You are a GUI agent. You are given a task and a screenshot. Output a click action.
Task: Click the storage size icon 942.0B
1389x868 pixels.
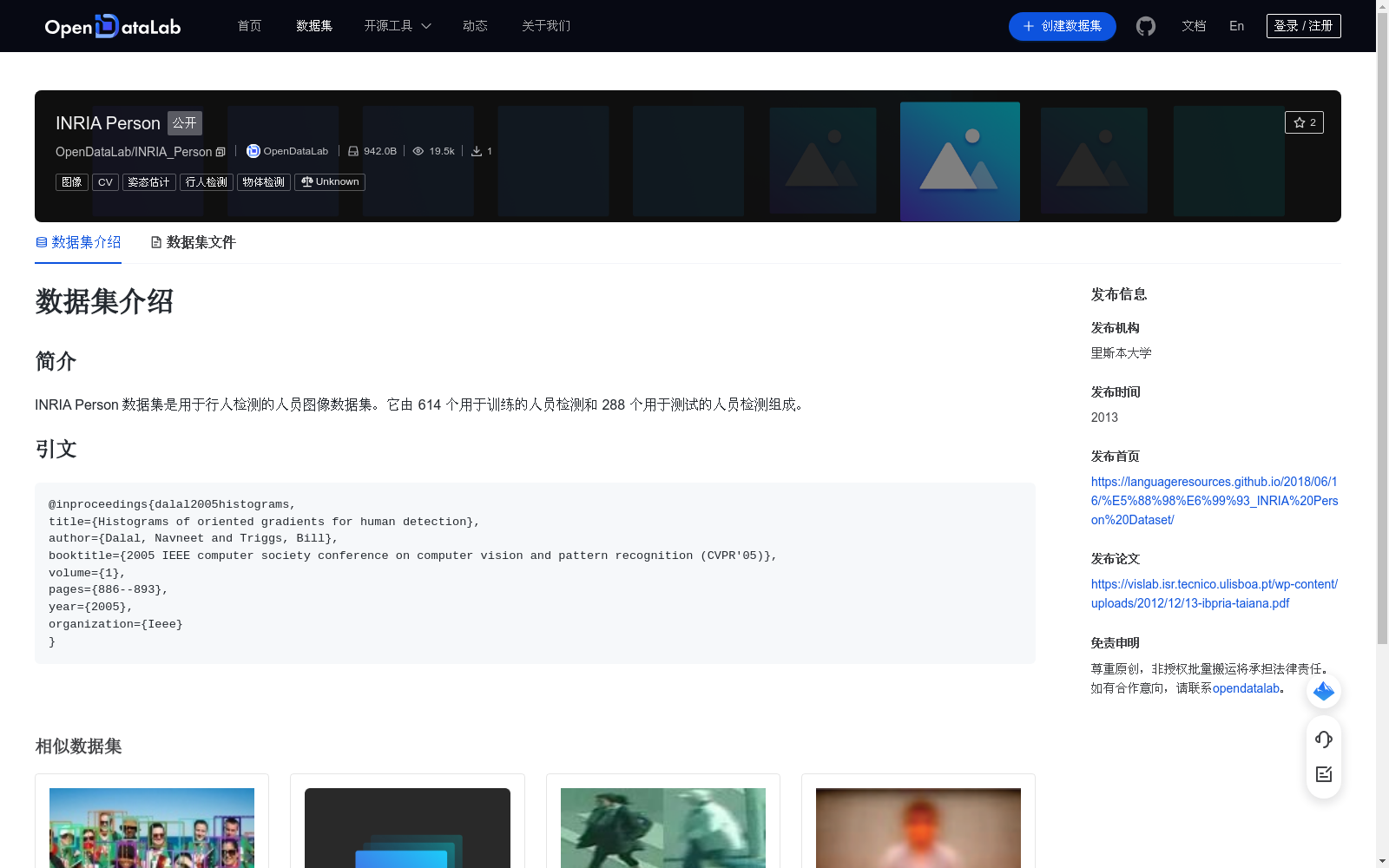(x=353, y=151)
